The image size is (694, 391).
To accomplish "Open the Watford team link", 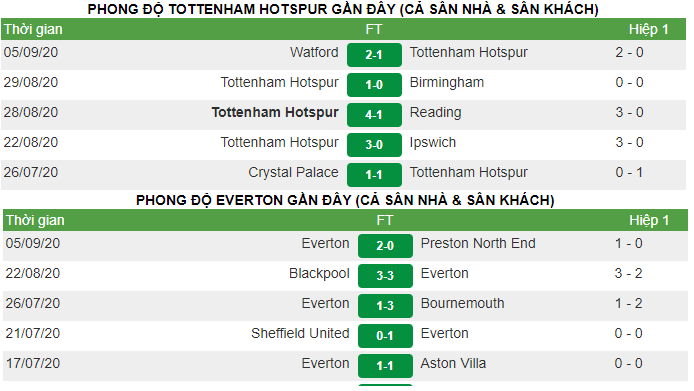I will pyautogui.click(x=314, y=52).
